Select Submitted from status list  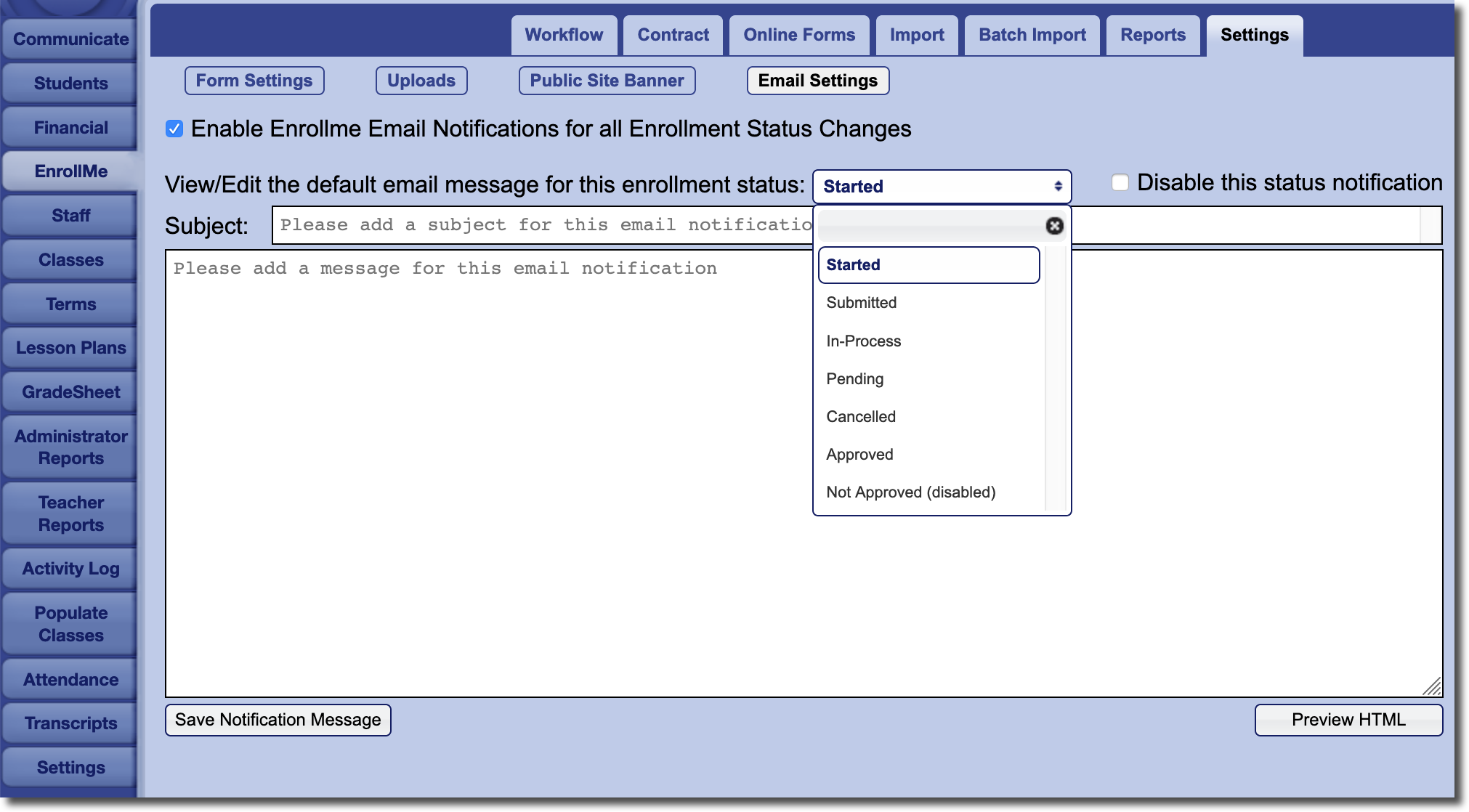pos(862,303)
